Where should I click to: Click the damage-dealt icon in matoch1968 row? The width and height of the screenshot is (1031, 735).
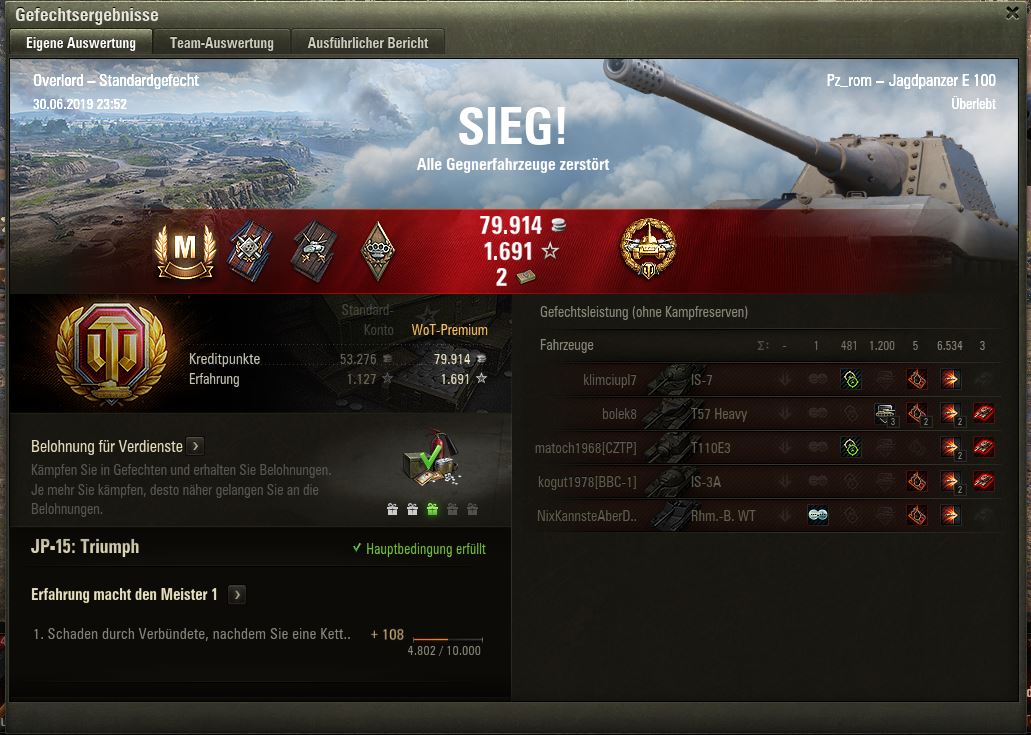coord(950,448)
